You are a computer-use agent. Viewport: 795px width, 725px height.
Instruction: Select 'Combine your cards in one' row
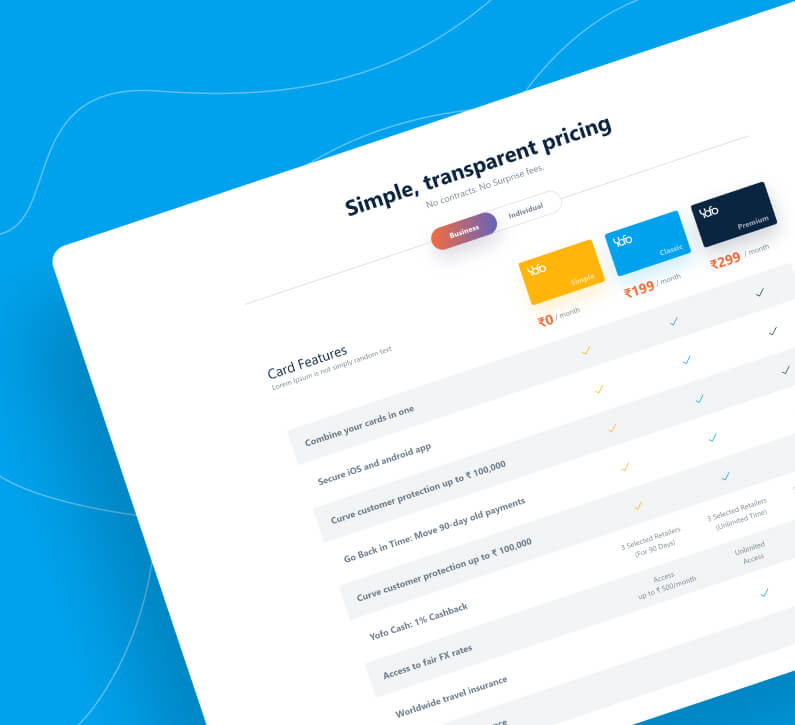click(359, 425)
